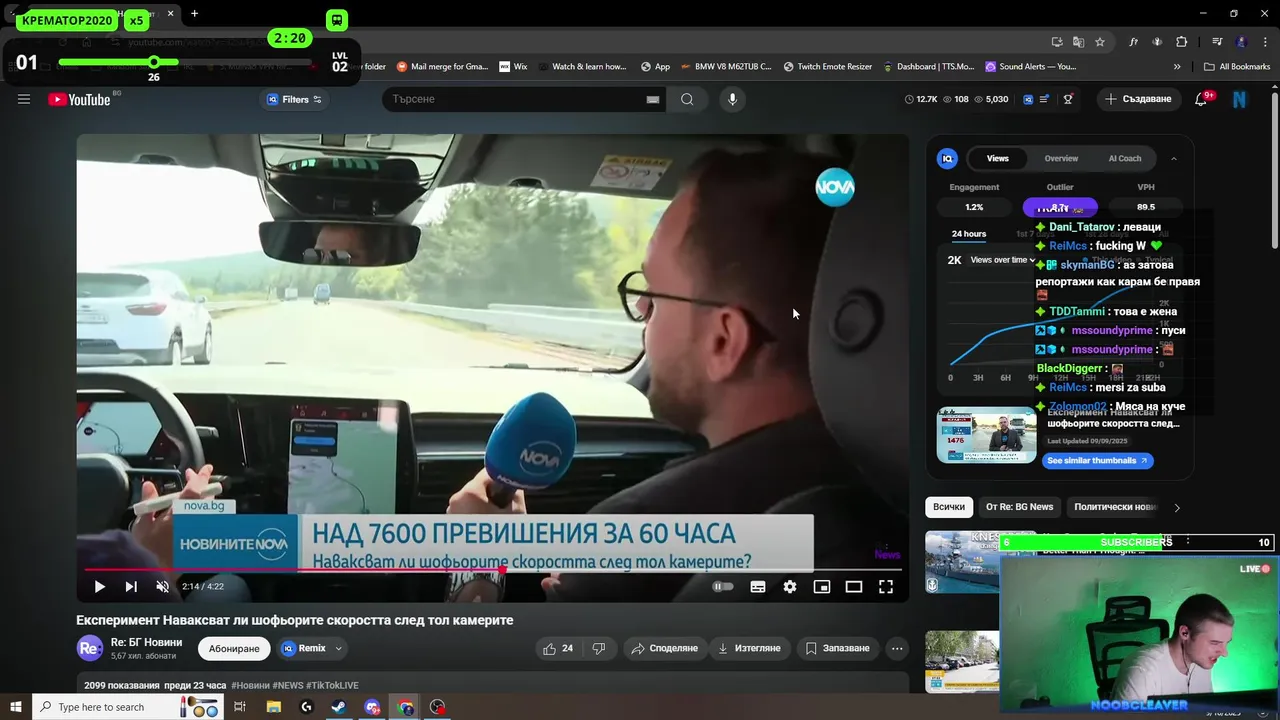Image resolution: width=1280 pixels, height=720 pixels.
Task: Select the vidIQ Overview tab
Action: 1061,158
